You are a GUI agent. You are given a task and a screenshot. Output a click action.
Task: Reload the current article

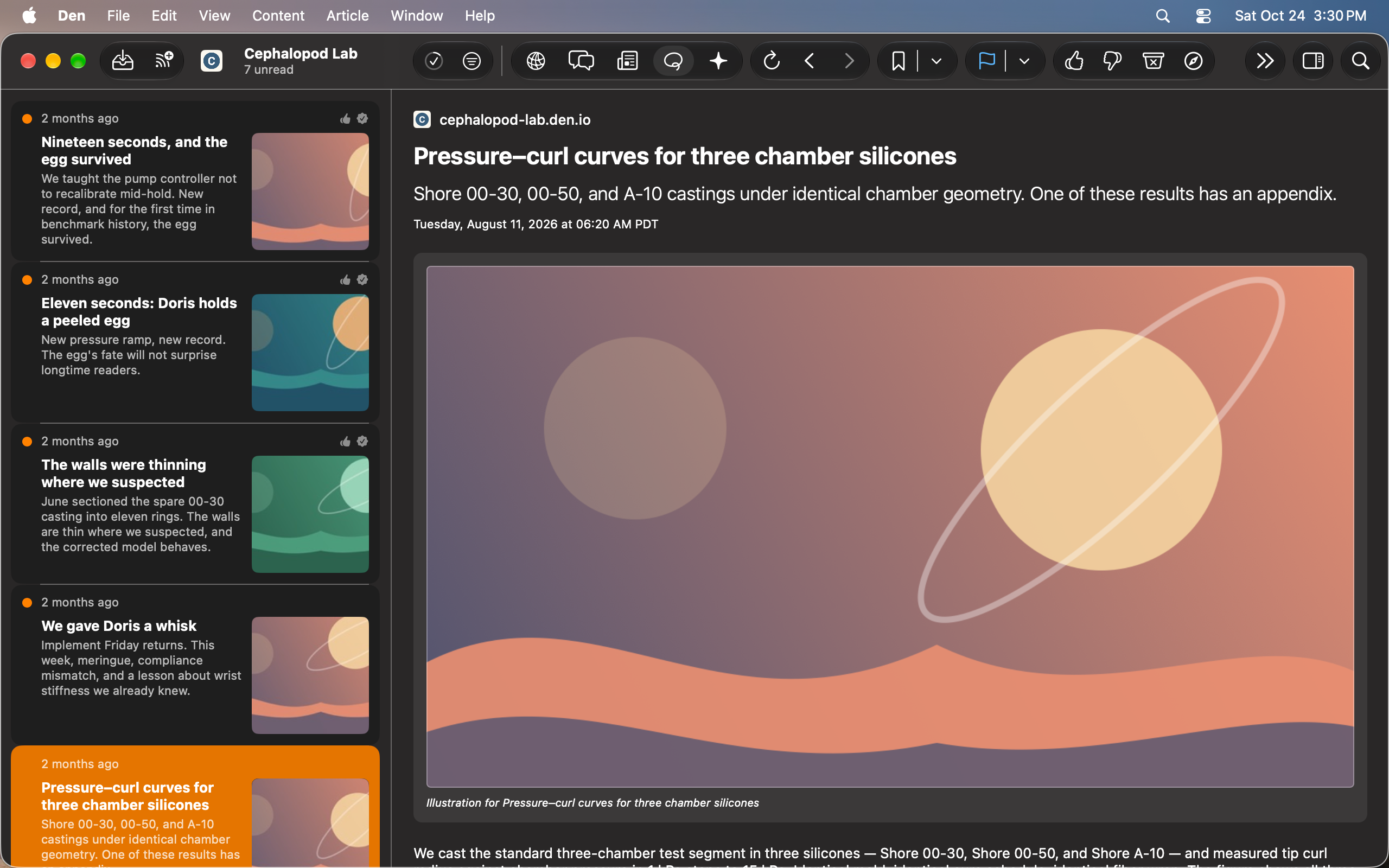pyautogui.click(x=772, y=61)
